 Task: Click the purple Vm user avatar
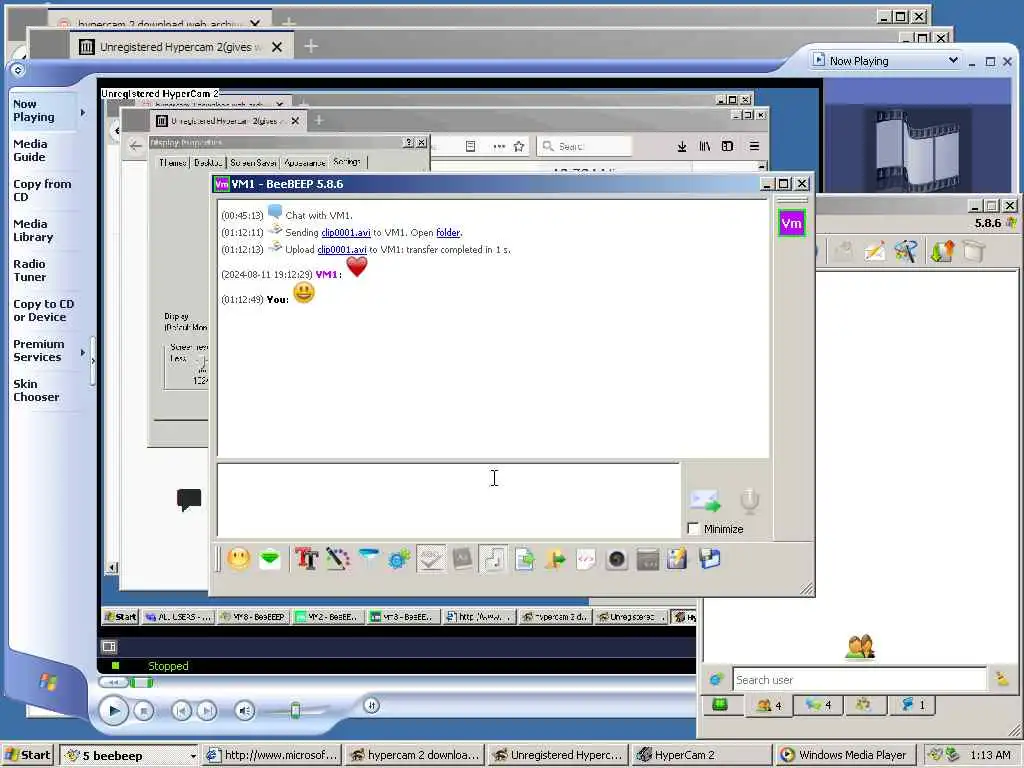[792, 223]
